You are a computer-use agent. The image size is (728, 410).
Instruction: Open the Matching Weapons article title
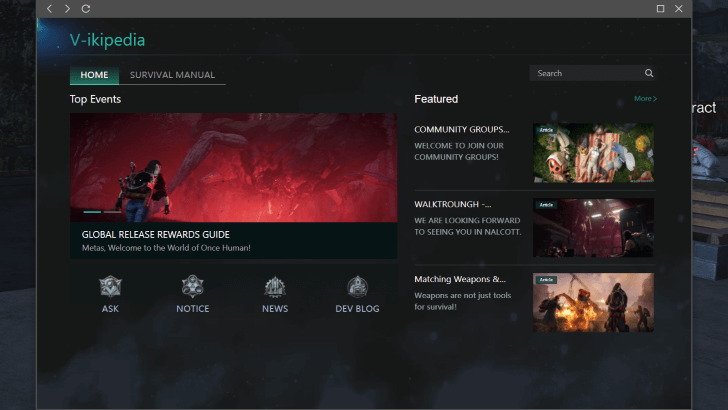[460, 279]
